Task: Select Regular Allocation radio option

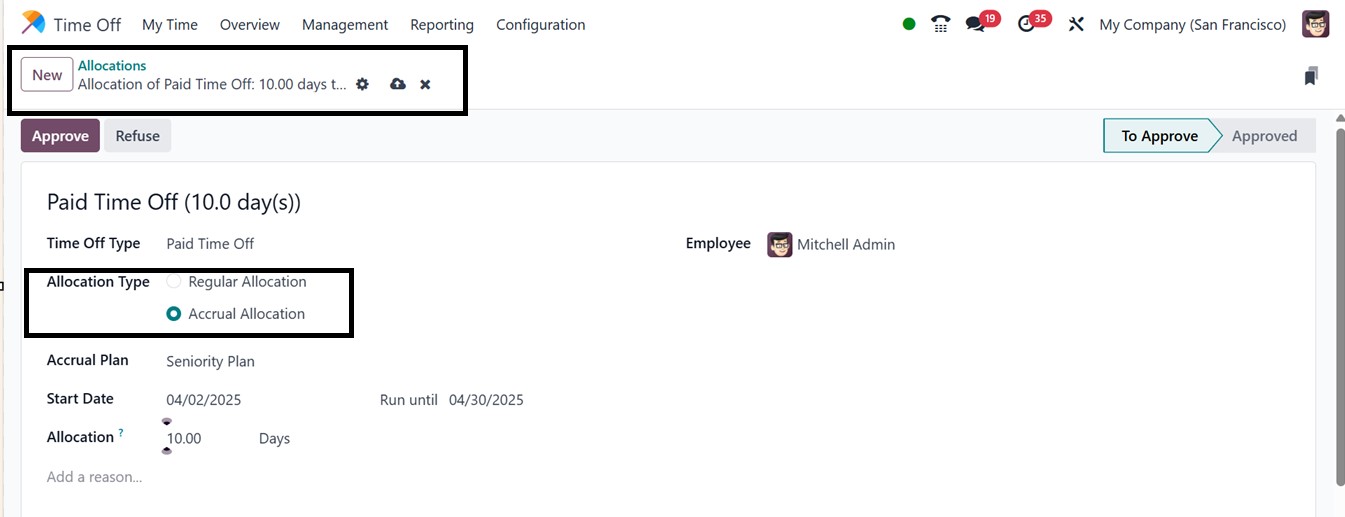Action: click(174, 282)
